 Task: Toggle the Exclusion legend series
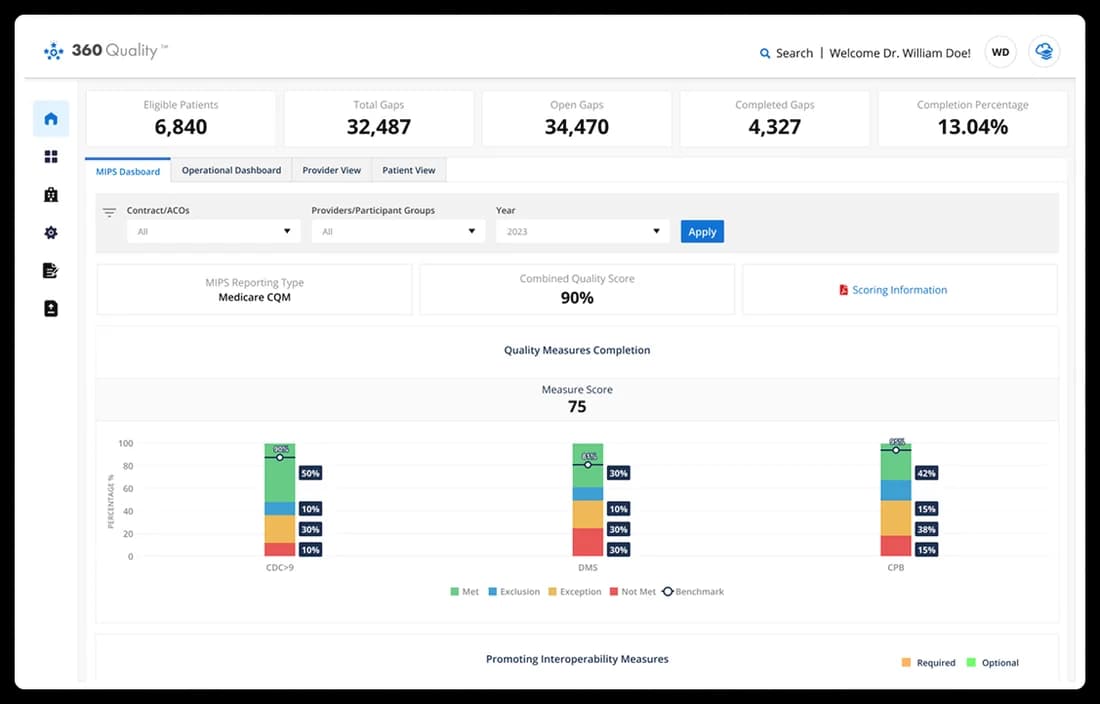(x=514, y=592)
